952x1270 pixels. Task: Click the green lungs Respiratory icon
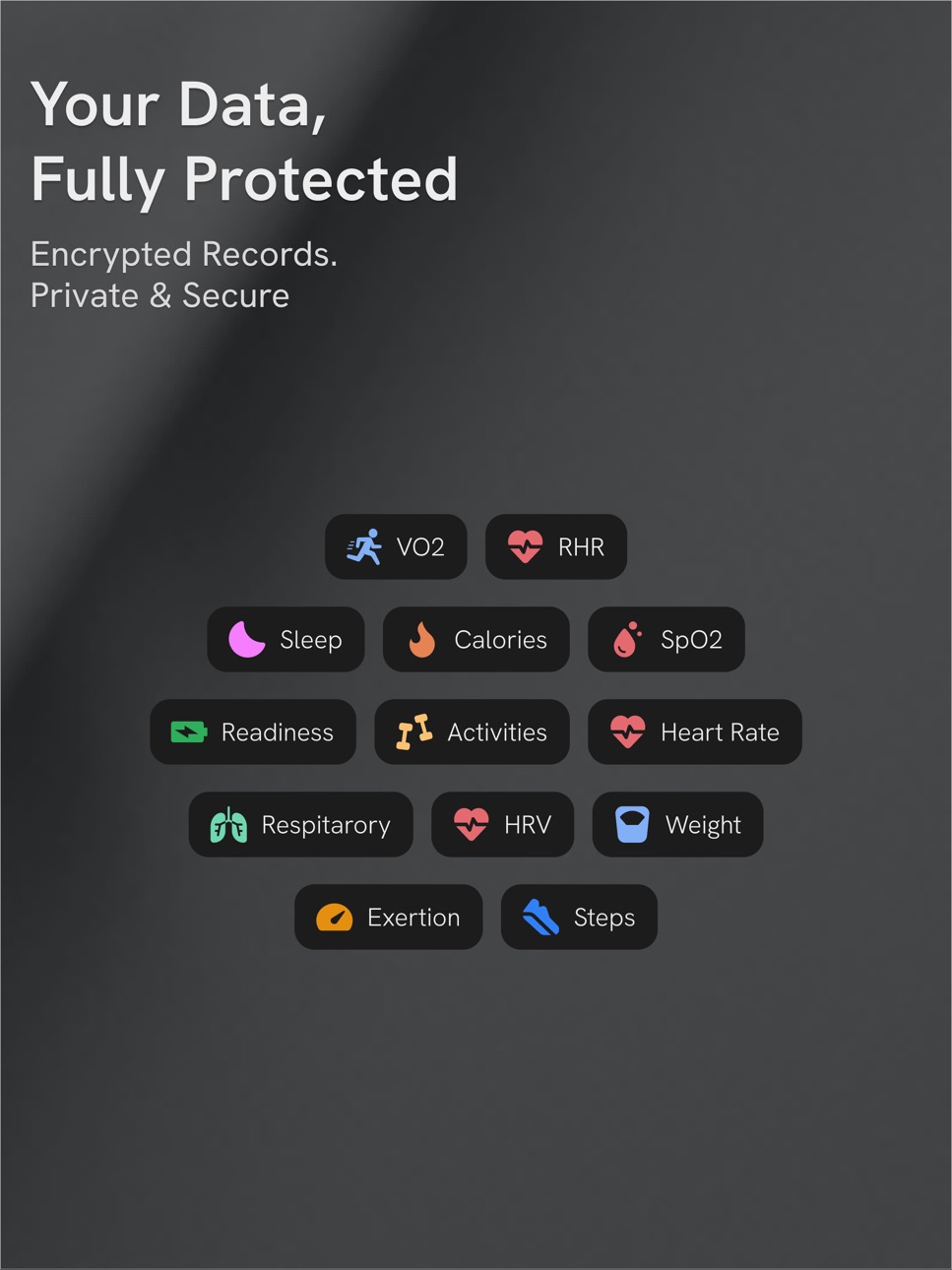click(228, 825)
